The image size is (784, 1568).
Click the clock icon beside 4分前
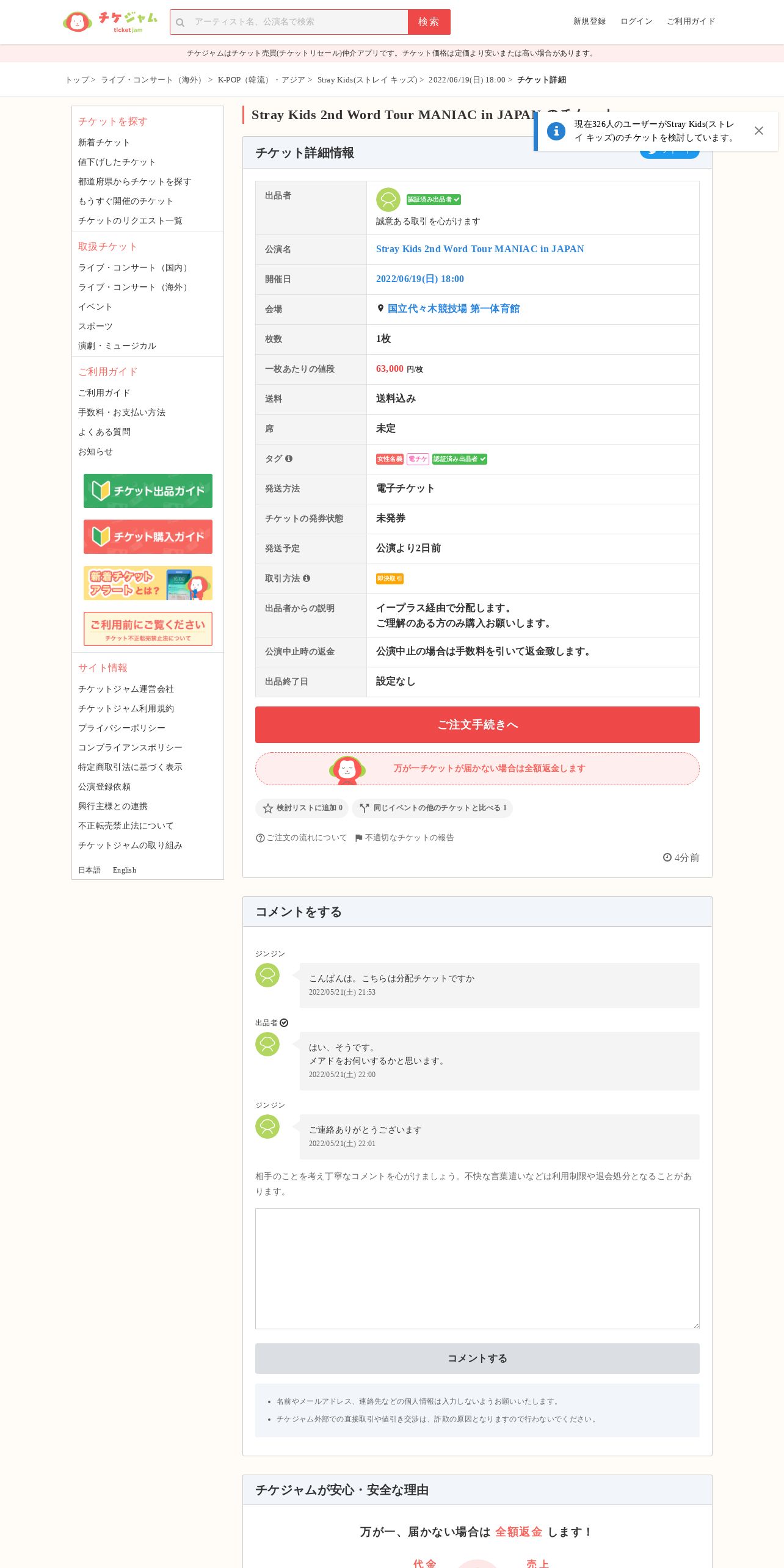(667, 857)
